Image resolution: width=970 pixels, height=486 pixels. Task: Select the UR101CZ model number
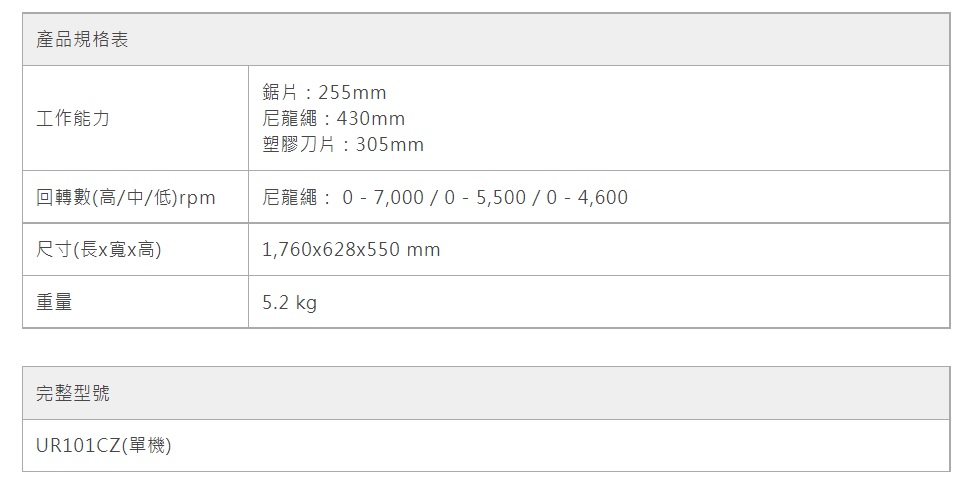point(77,446)
